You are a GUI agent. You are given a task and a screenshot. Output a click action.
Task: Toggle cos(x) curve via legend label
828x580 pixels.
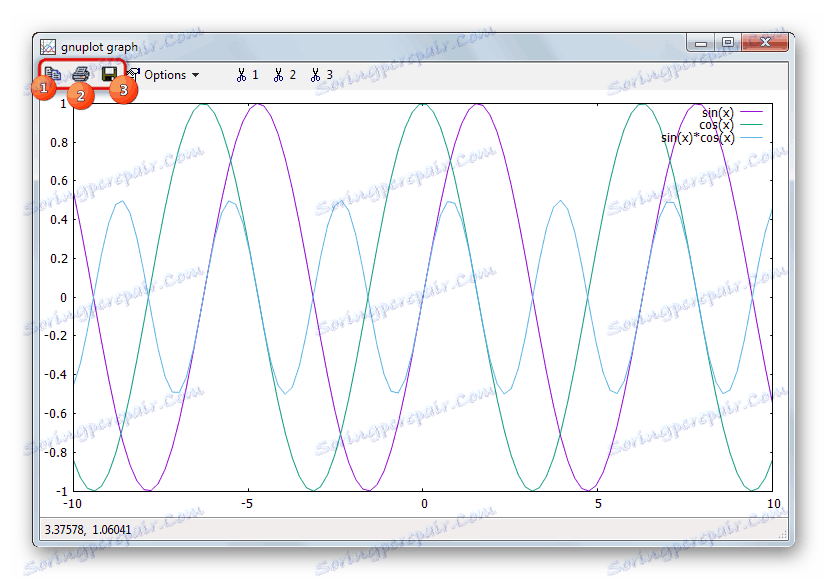(x=717, y=125)
